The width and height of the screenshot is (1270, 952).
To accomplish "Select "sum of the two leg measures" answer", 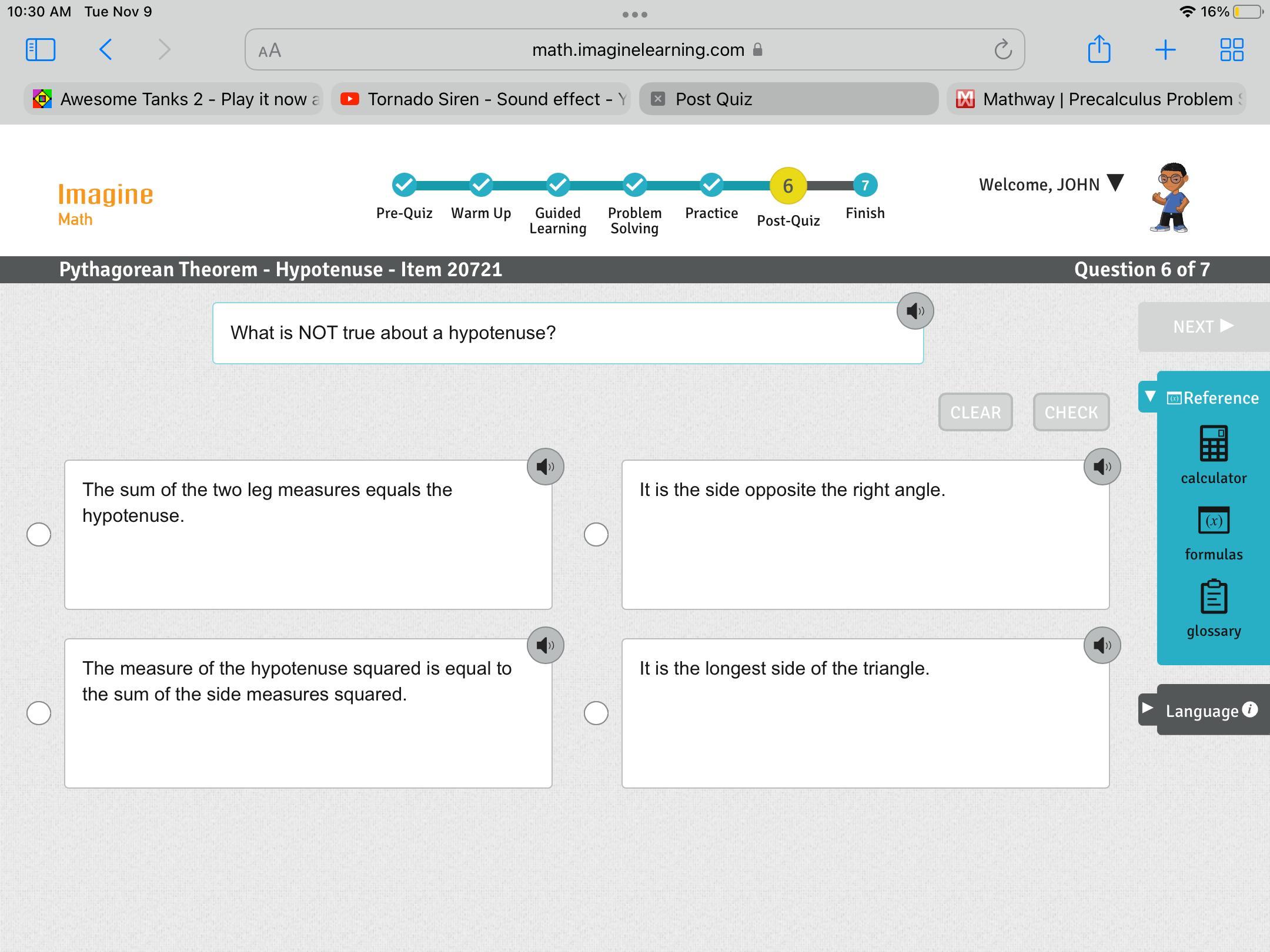I will pyautogui.click(x=39, y=534).
